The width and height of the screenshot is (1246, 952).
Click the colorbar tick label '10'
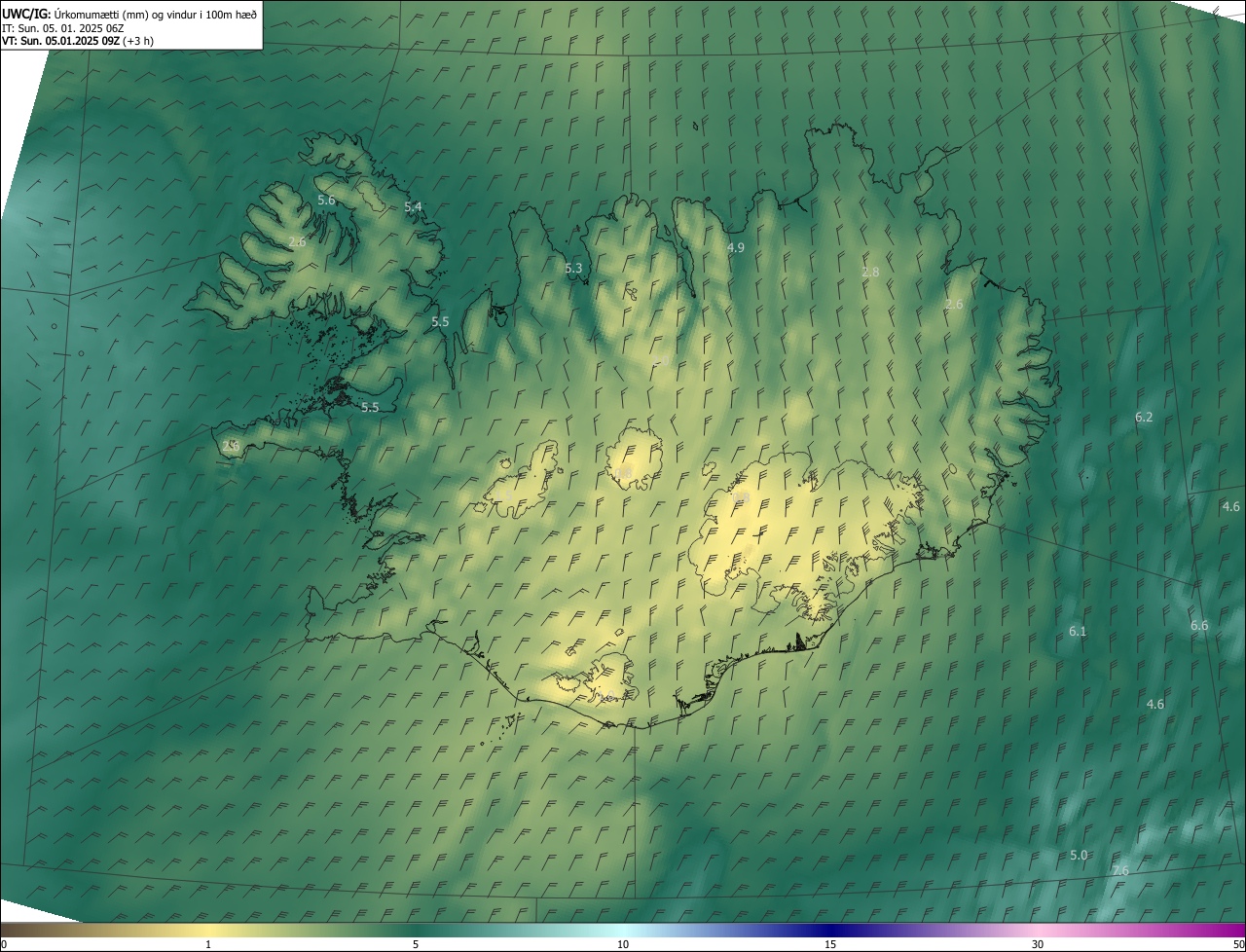623,944
